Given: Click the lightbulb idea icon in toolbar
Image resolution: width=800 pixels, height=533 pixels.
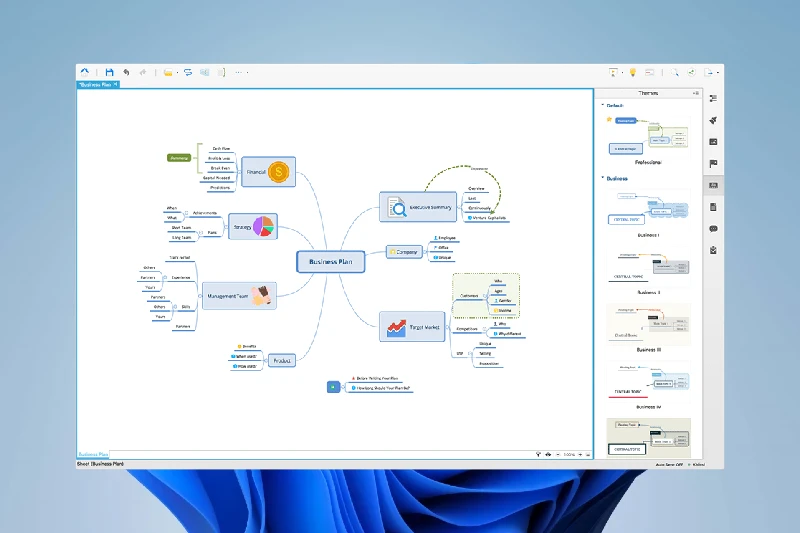Looking at the screenshot, I should click(632, 72).
